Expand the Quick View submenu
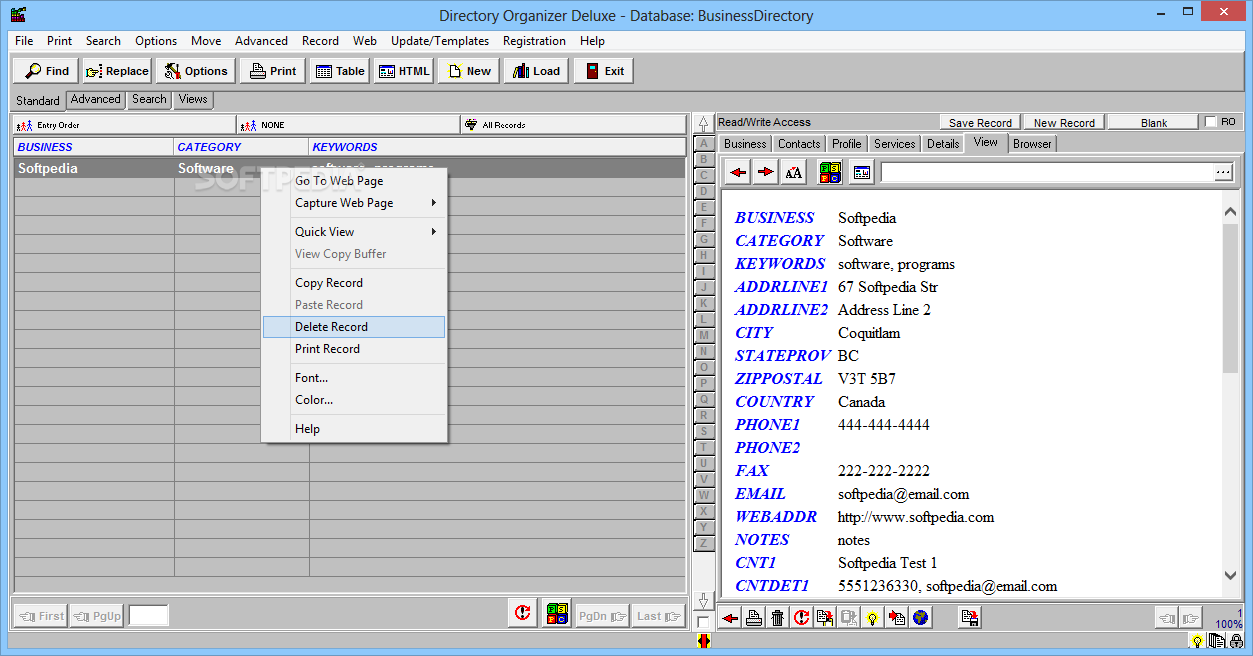The height and width of the screenshot is (656, 1253). click(x=354, y=232)
